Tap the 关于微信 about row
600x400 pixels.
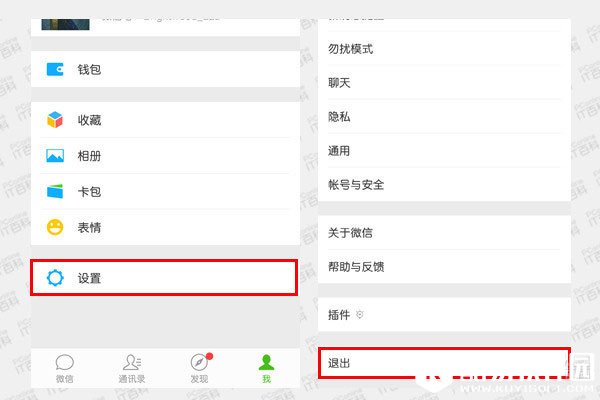click(444, 233)
